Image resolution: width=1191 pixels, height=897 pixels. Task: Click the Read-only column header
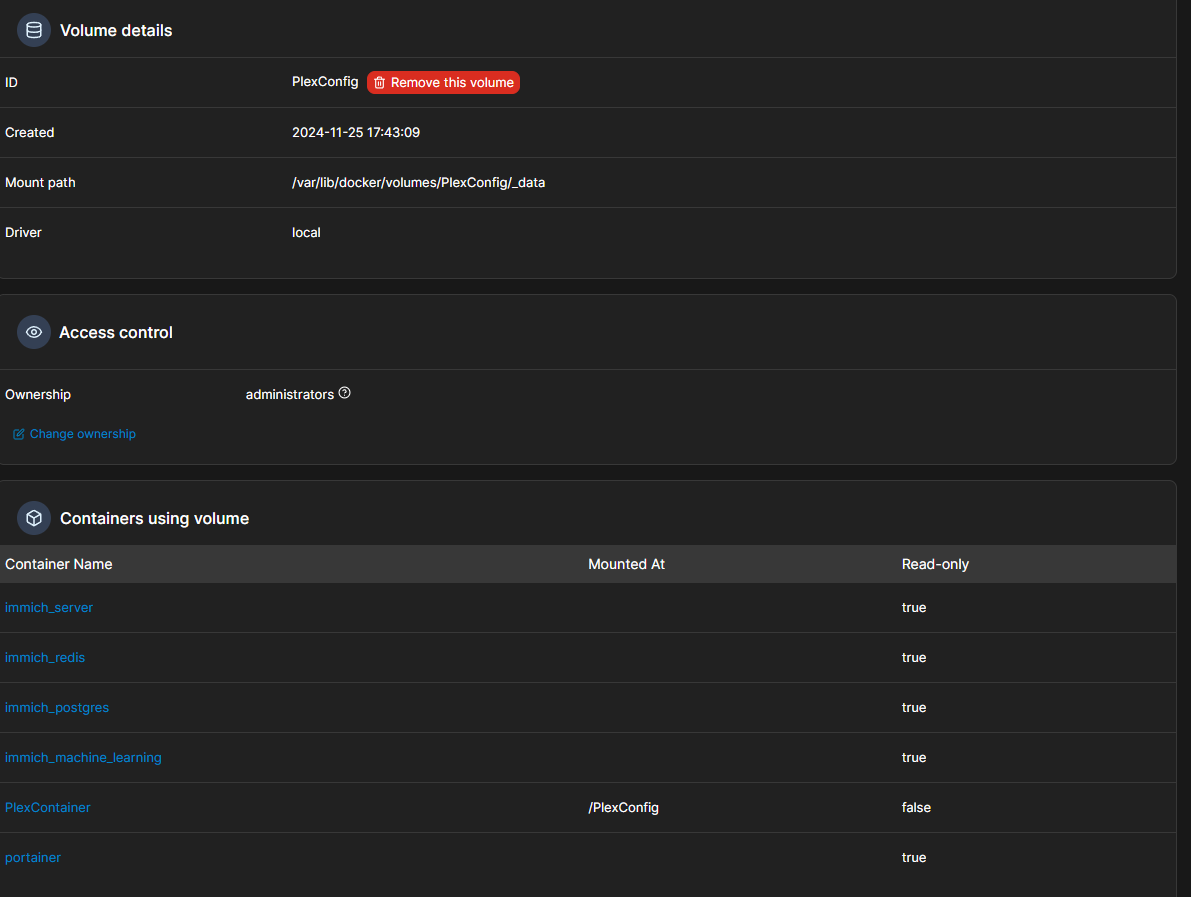click(x=935, y=564)
